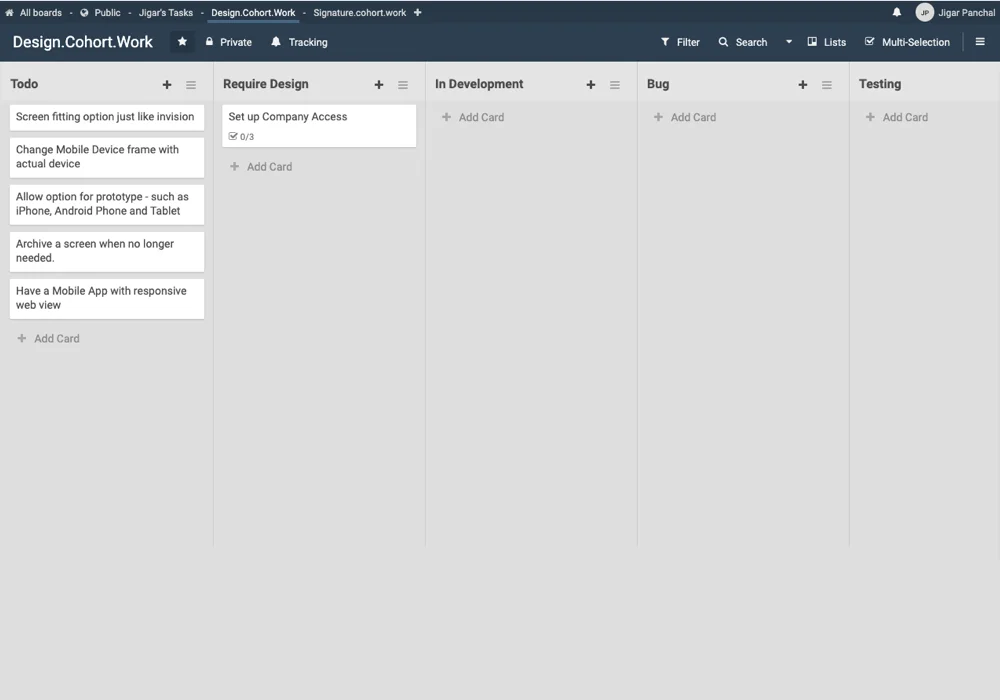Add a card using In Development plus icon
Image resolution: width=1000 pixels, height=700 pixels.
[x=591, y=85]
